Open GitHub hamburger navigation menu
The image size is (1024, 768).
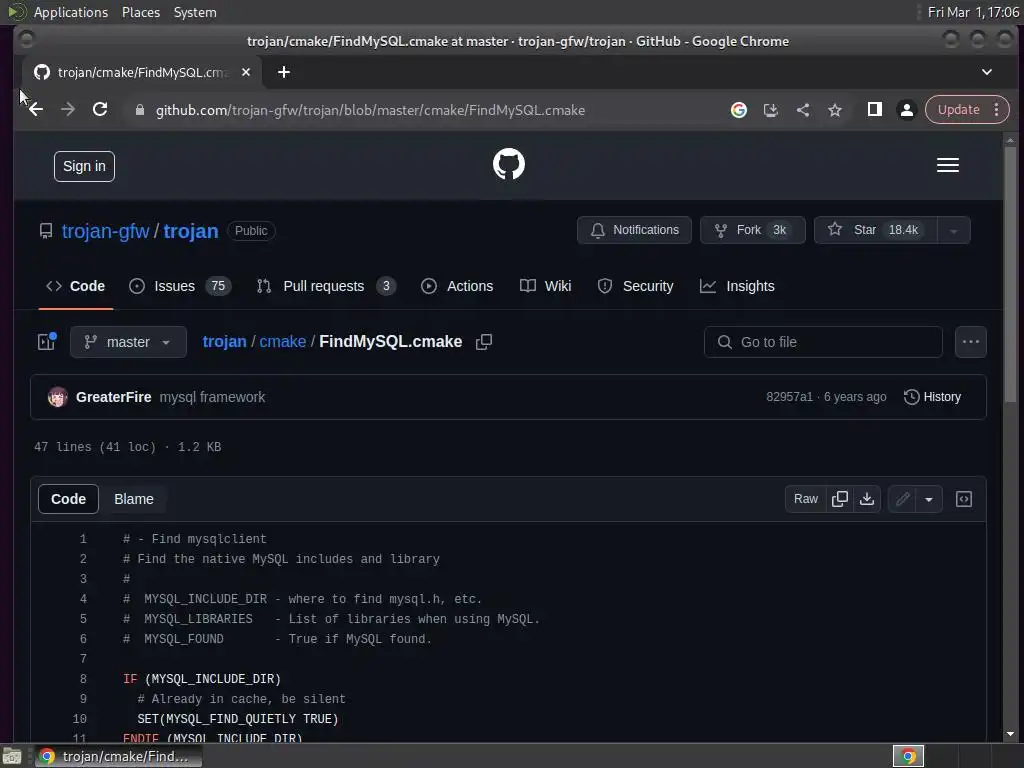948,165
